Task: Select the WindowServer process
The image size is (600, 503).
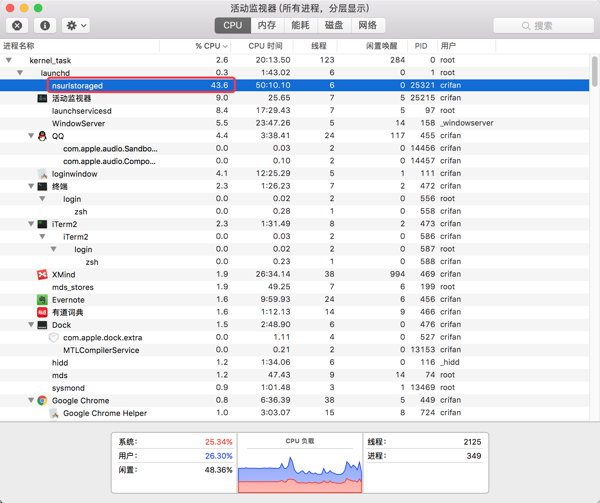Action: (x=294, y=123)
